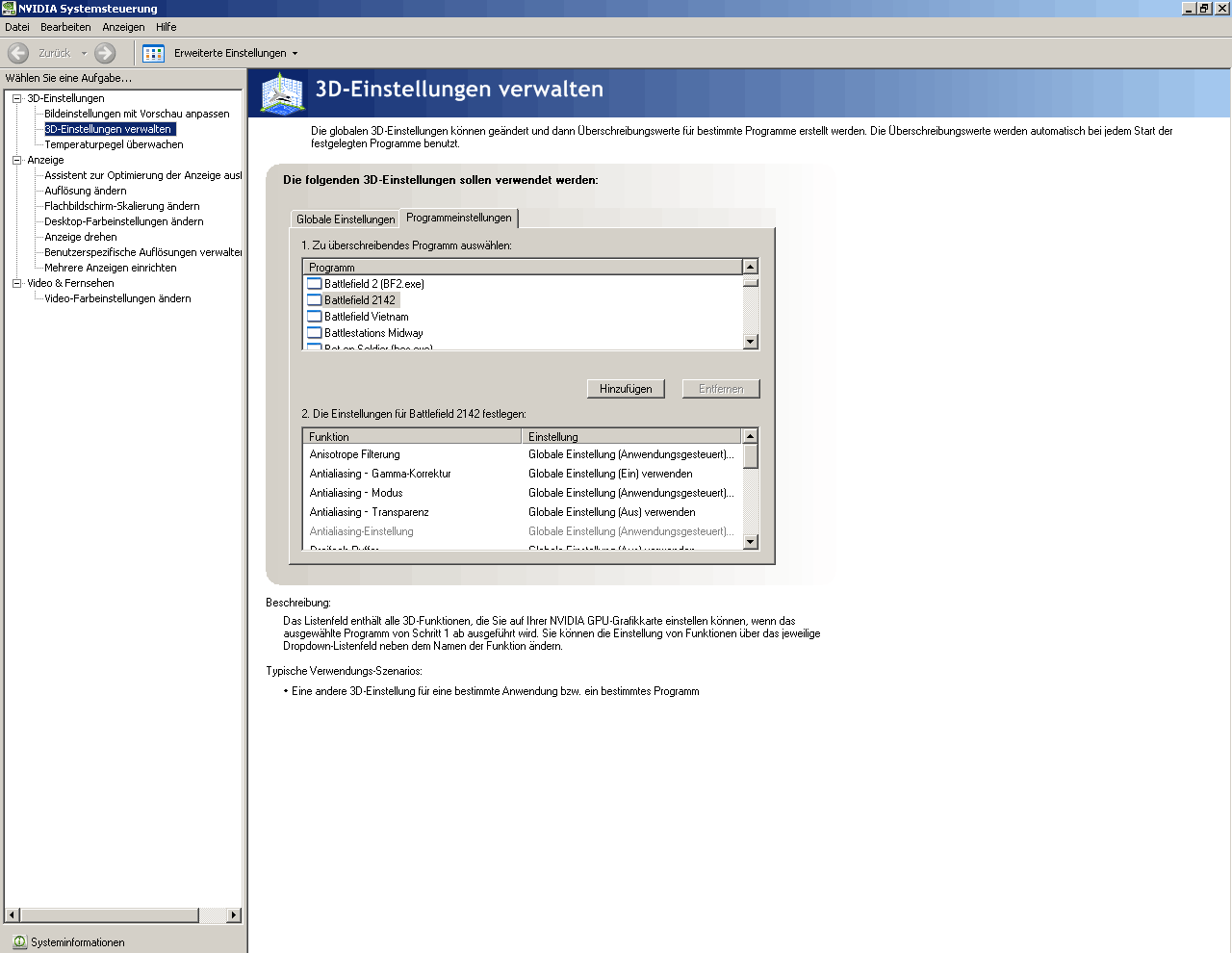
Task: Click task pane left scroll arrow
Action: [x=13, y=914]
